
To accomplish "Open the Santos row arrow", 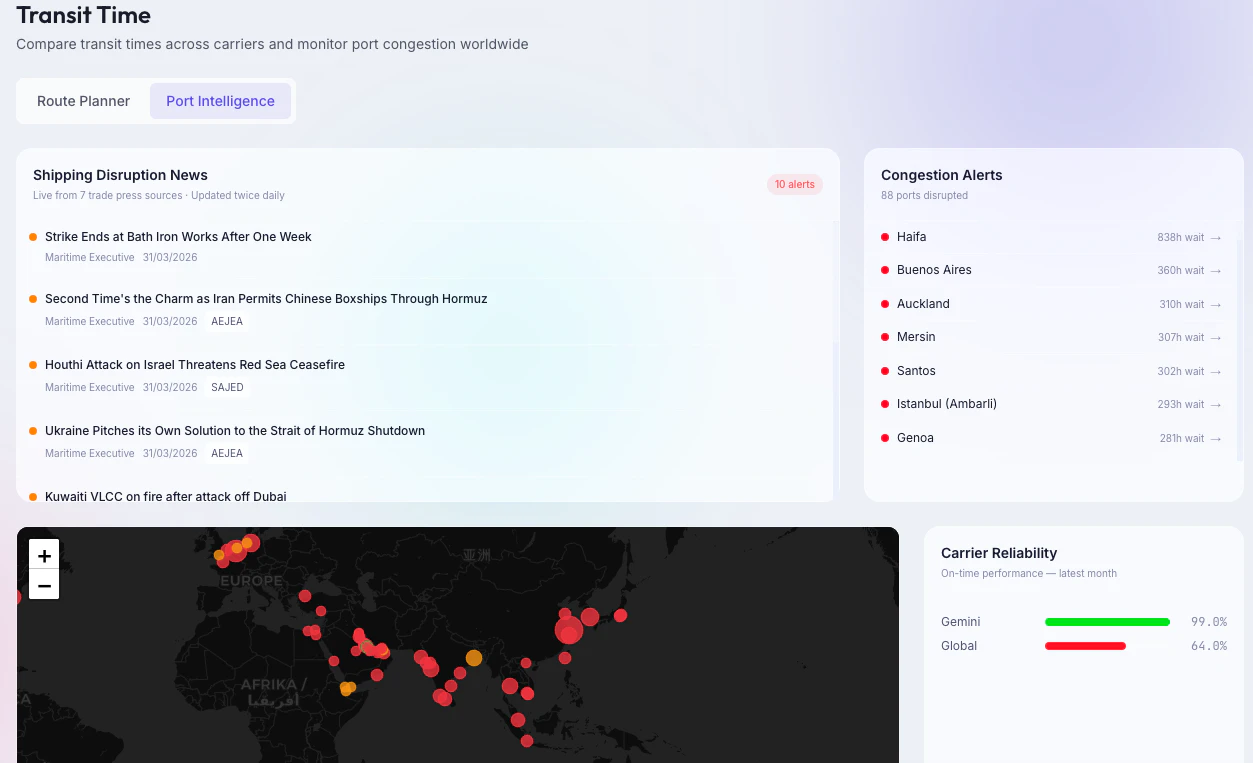I will point(1216,372).
